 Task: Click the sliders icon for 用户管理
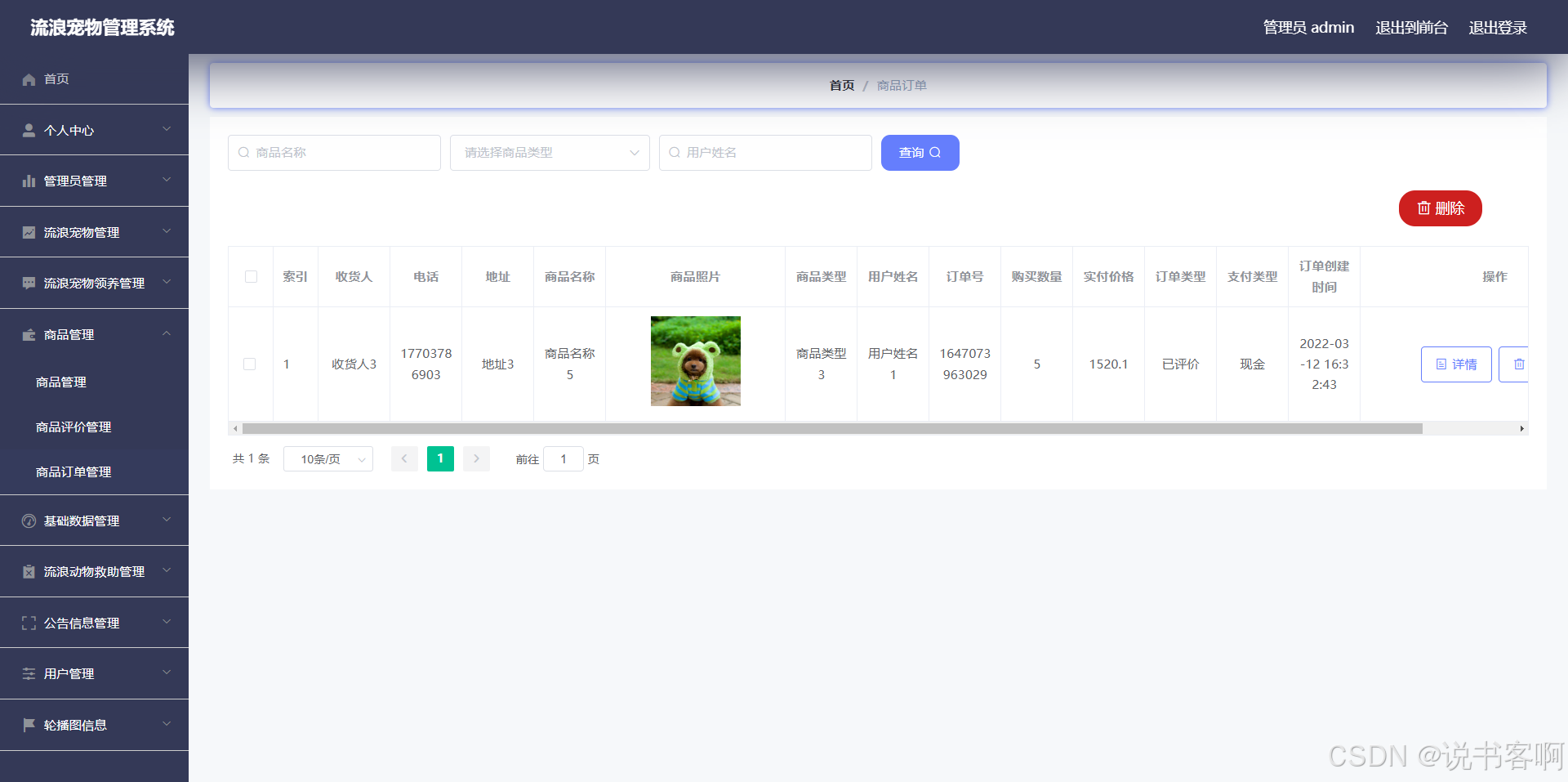point(29,673)
